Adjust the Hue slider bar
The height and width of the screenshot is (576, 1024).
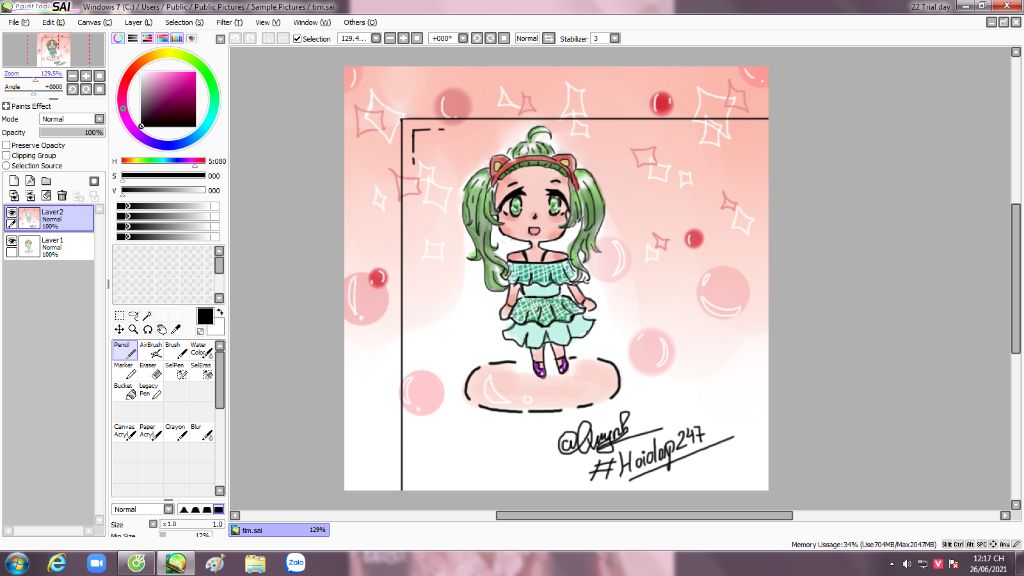(163, 161)
